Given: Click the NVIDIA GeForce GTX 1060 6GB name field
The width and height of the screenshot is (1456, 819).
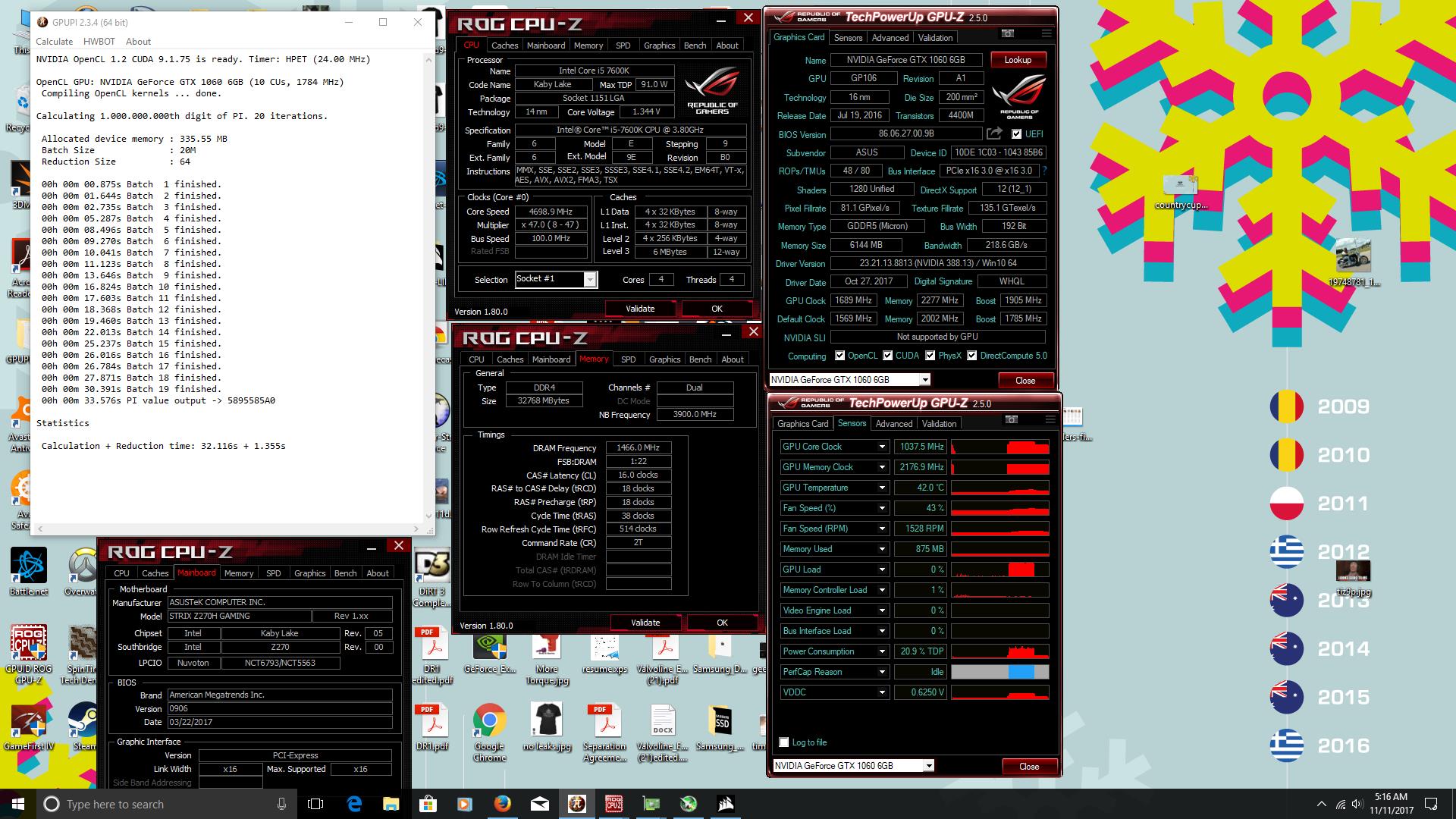Looking at the screenshot, I should [906, 60].
